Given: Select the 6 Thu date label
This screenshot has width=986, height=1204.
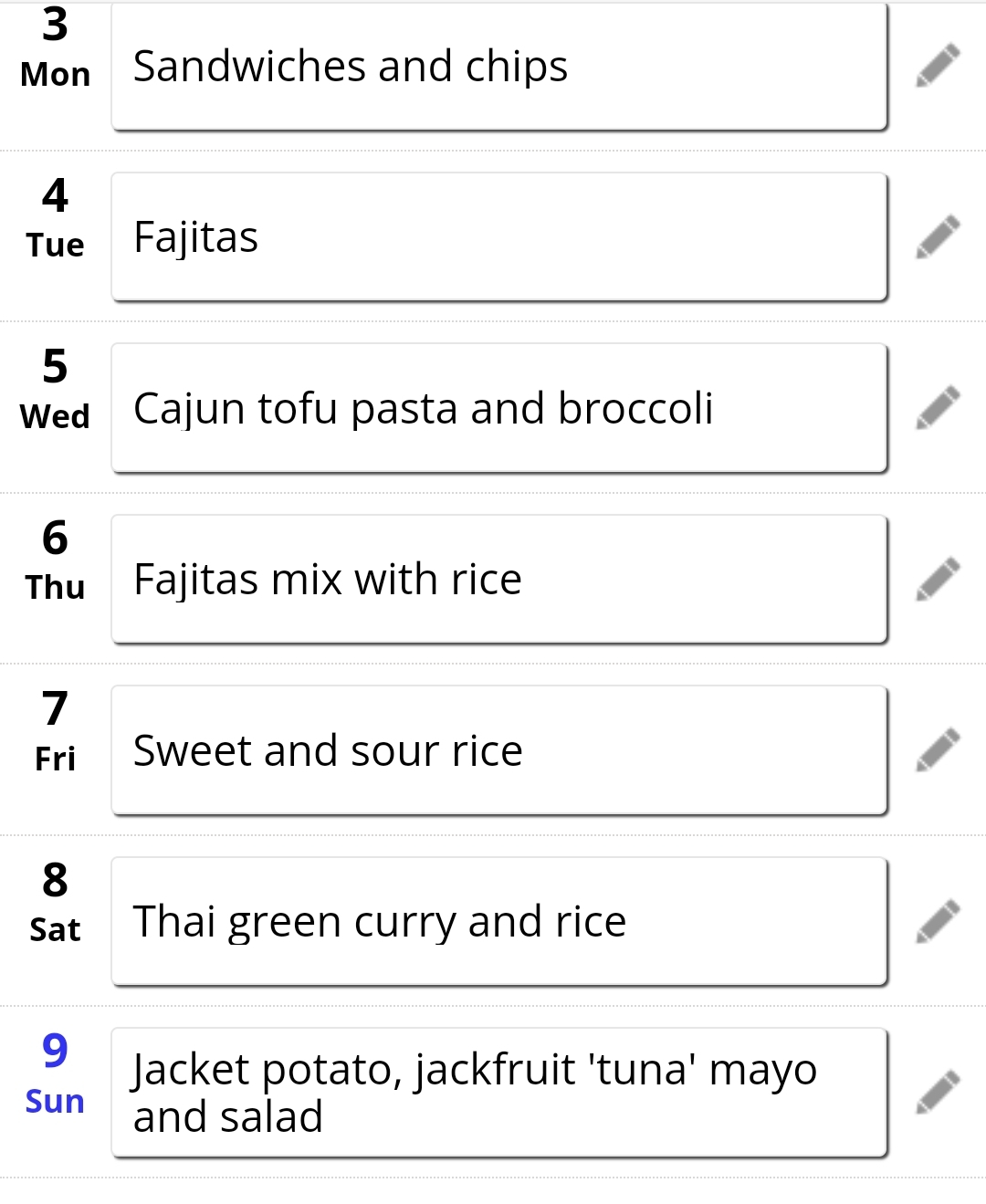Looking at the screenshot, I should click(x=56, y=561).
